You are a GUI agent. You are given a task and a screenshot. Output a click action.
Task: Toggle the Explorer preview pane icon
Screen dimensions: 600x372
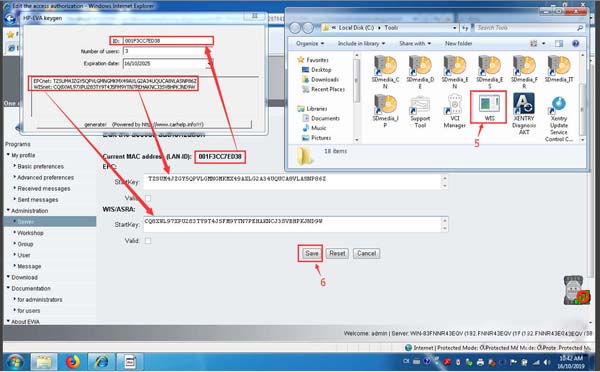(x=559, y=44)
